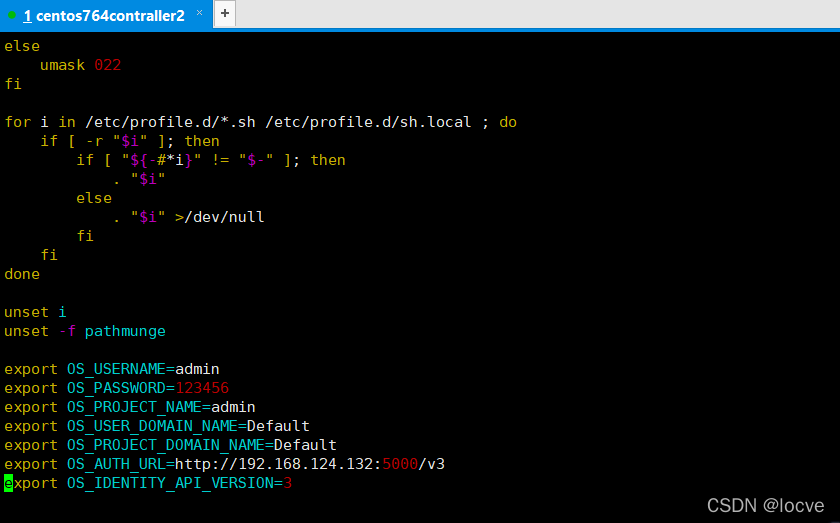
Task: Click the '. "$i" >/dev/null' line
Action: [x=189, y=217]
